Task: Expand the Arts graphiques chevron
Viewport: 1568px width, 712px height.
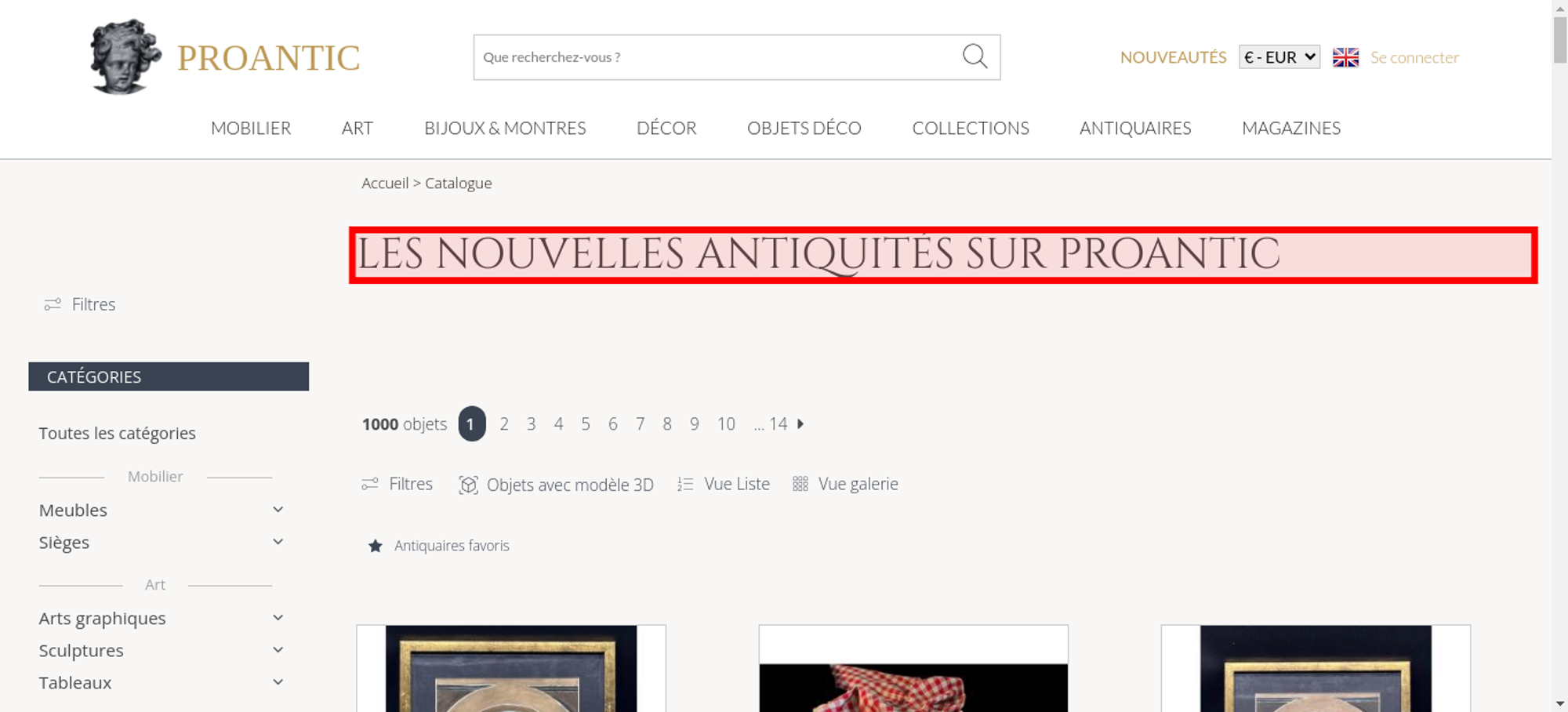Action: click(x=278, y=618)
